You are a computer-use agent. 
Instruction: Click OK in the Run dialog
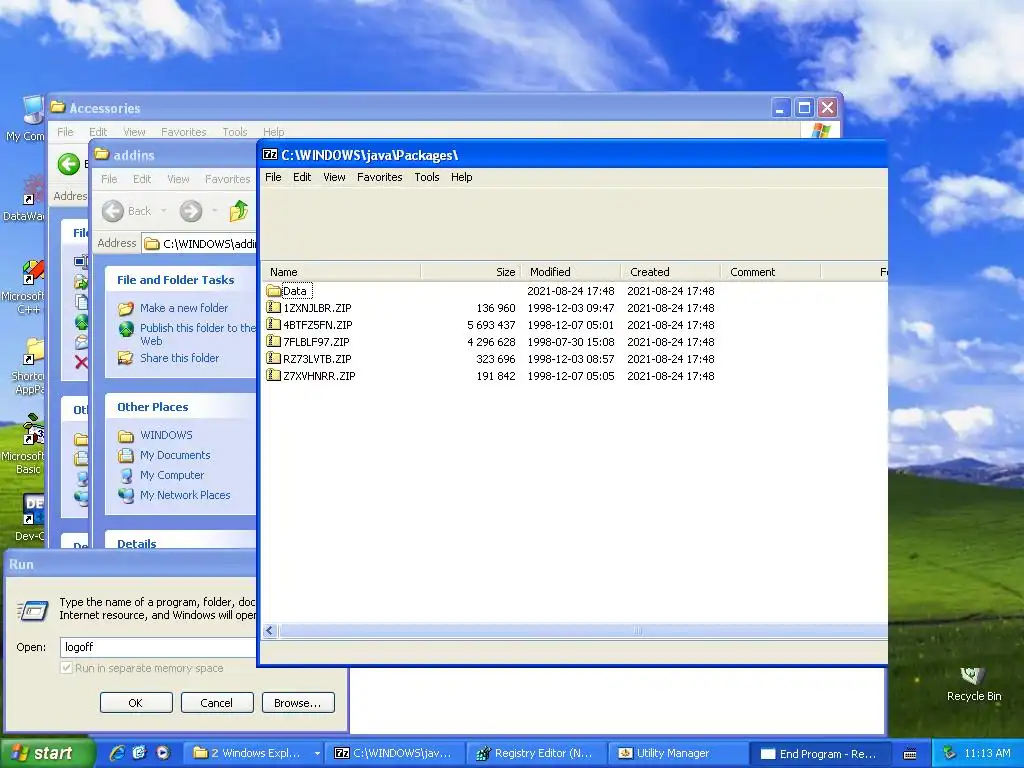[136, 703]
